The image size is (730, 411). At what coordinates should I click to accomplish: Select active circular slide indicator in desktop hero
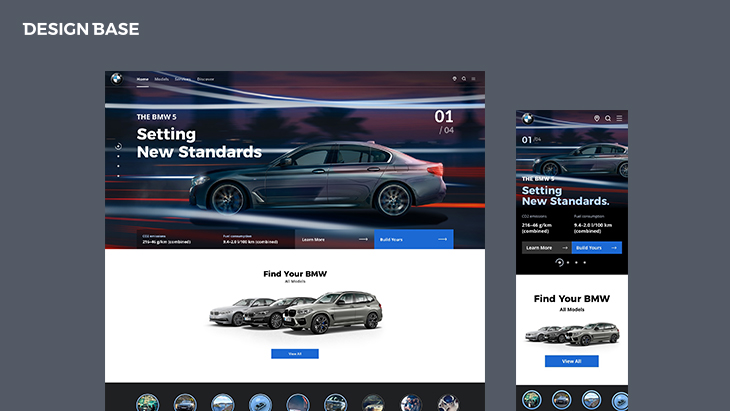tap(118, 146)
